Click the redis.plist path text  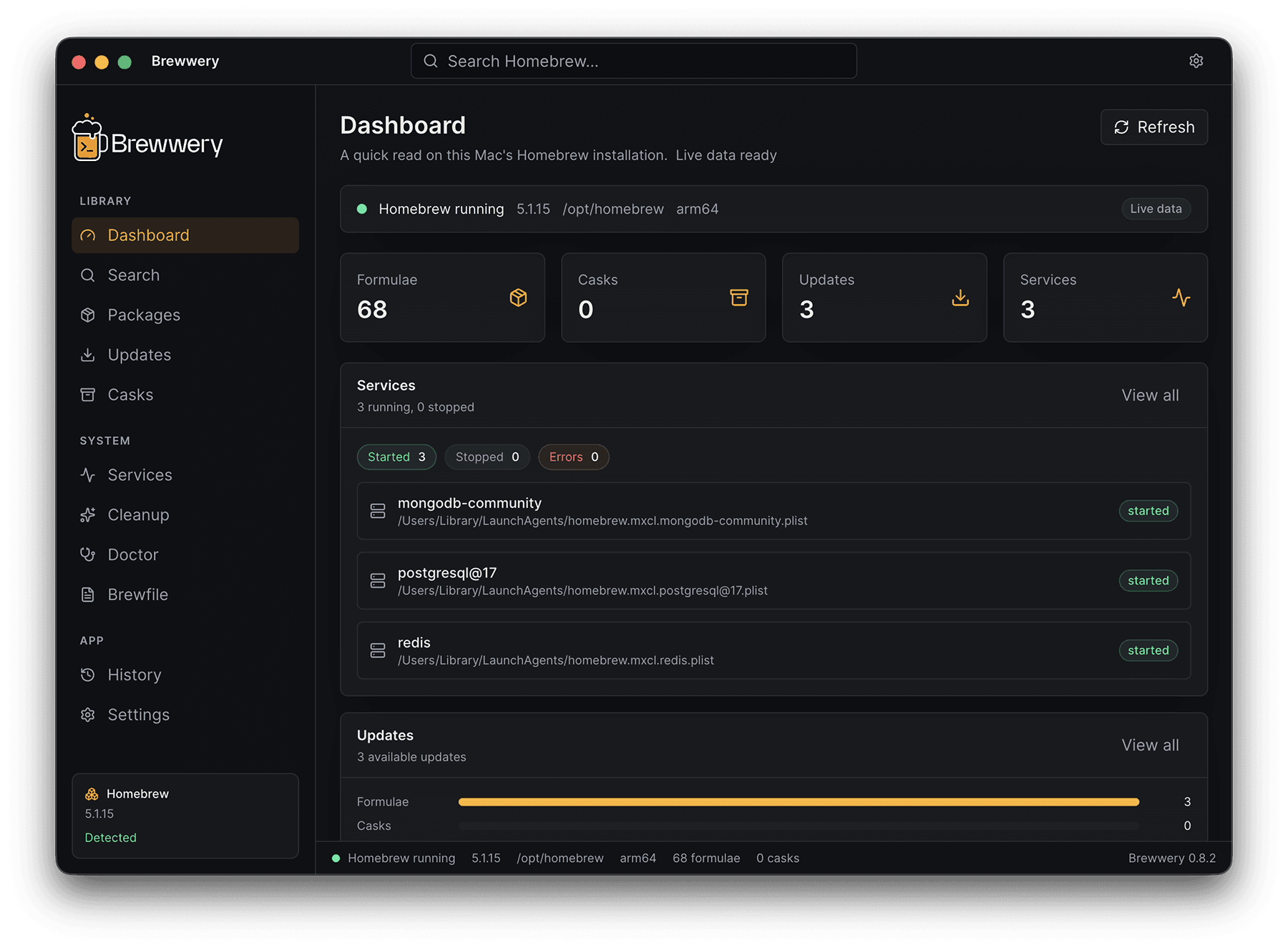click(x=556, y=660)
